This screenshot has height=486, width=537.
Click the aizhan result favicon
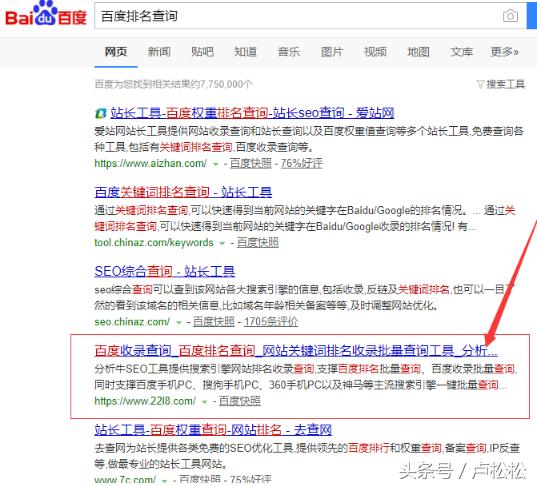100,113
